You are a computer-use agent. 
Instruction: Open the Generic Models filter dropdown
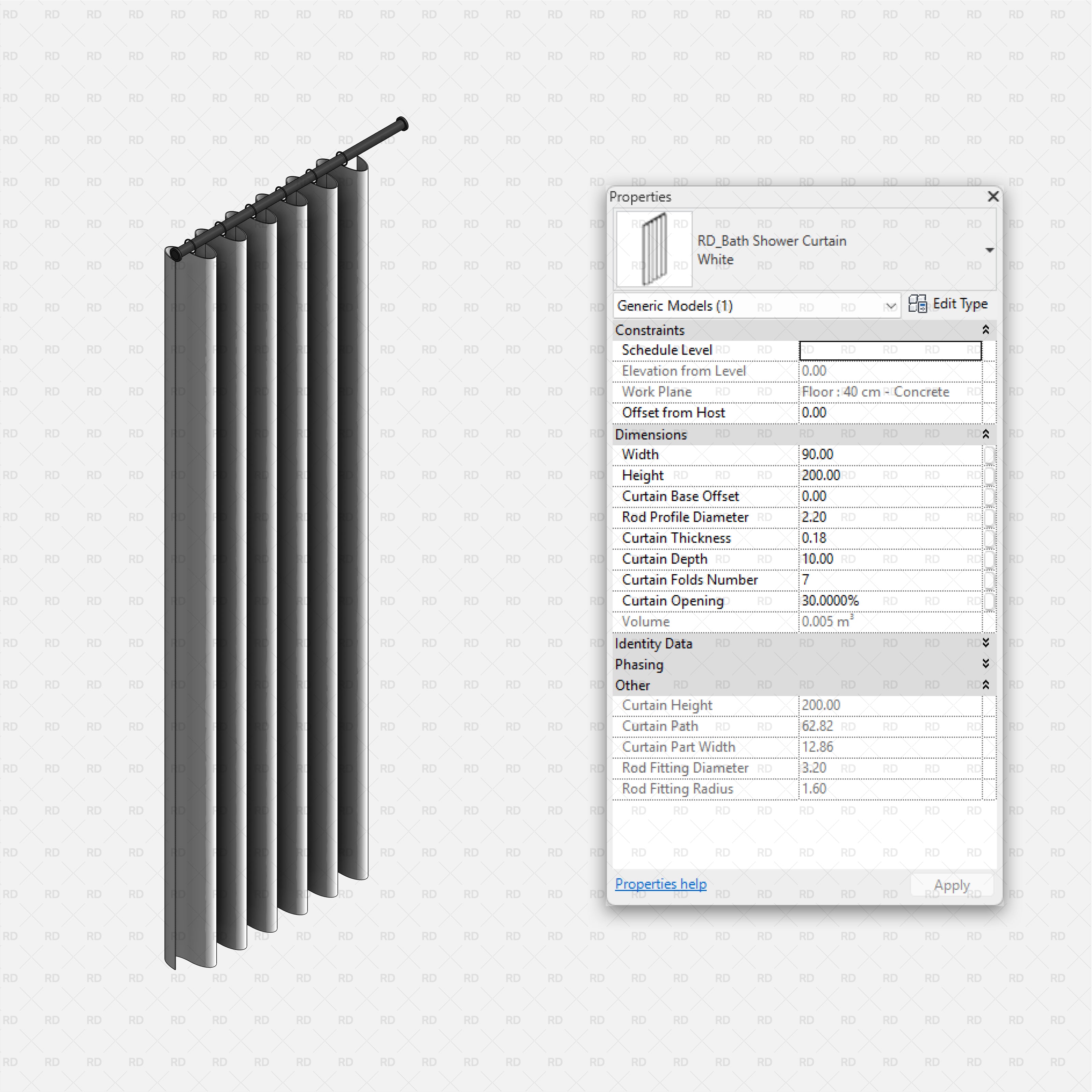890,306
